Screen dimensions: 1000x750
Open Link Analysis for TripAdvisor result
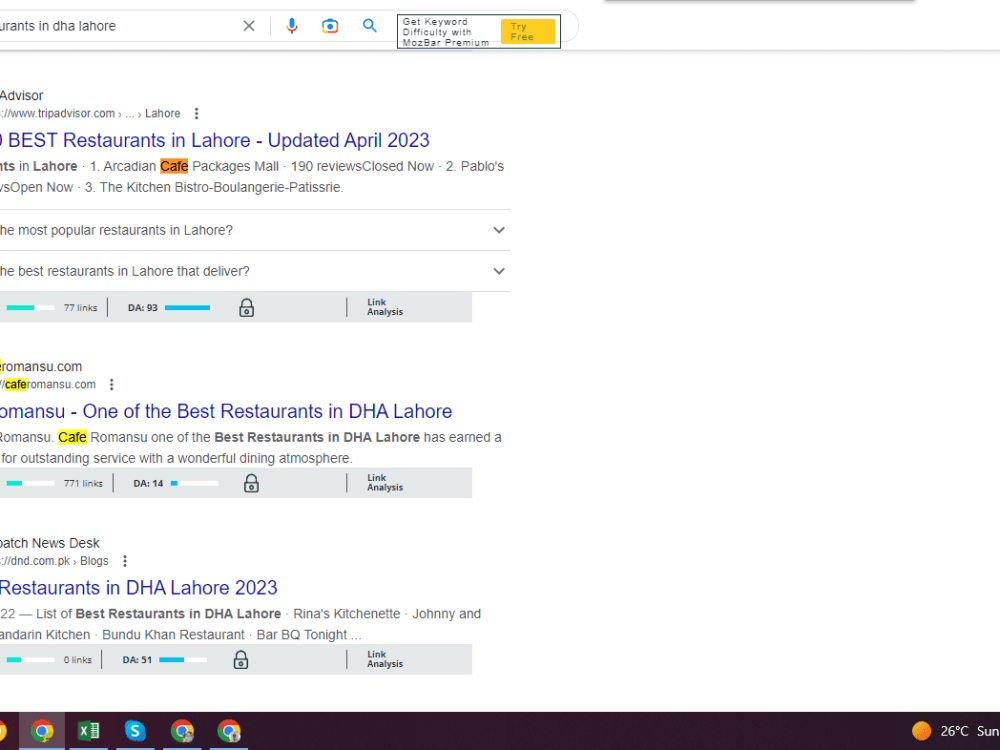(x=385, y=307)
